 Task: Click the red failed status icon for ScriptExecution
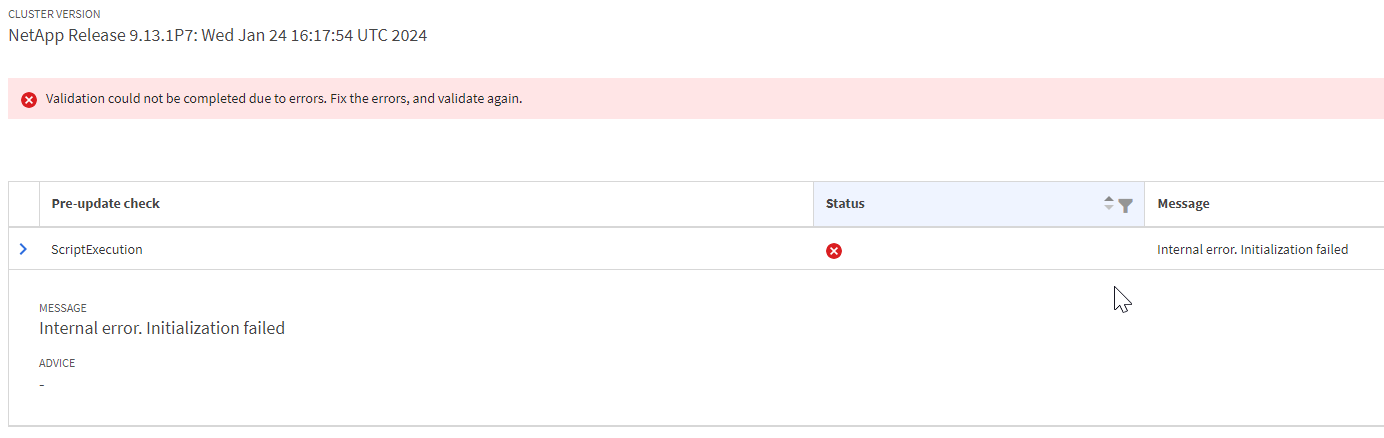click(x=834, y=251)
